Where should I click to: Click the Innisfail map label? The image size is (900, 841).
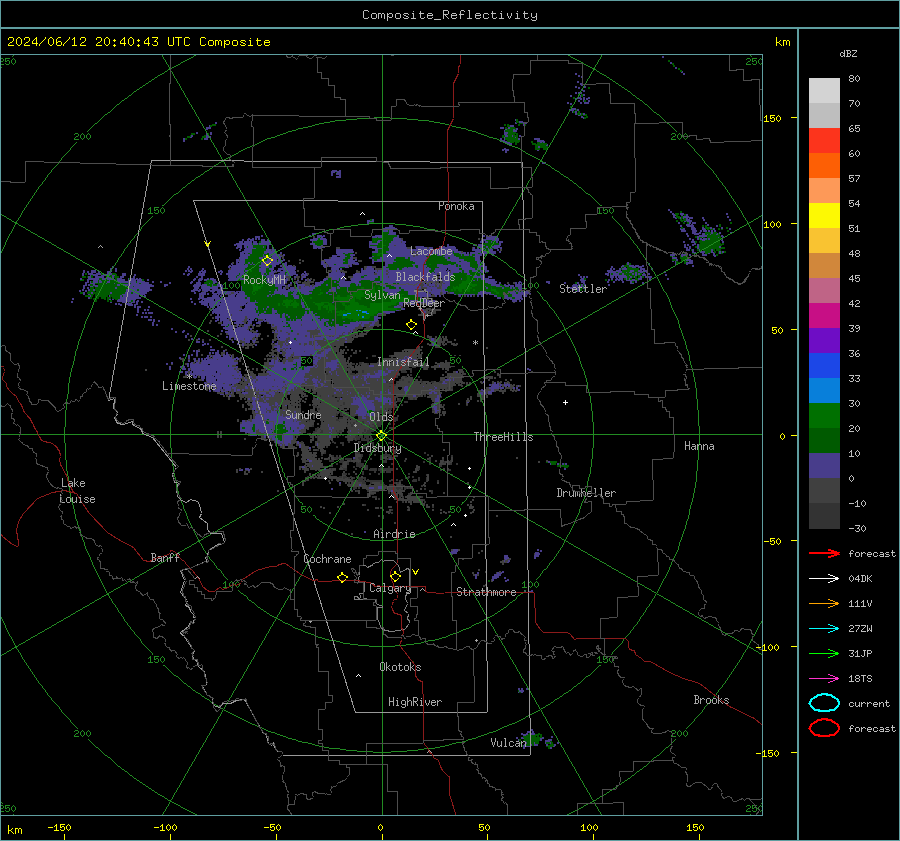[x=403, y=362]
